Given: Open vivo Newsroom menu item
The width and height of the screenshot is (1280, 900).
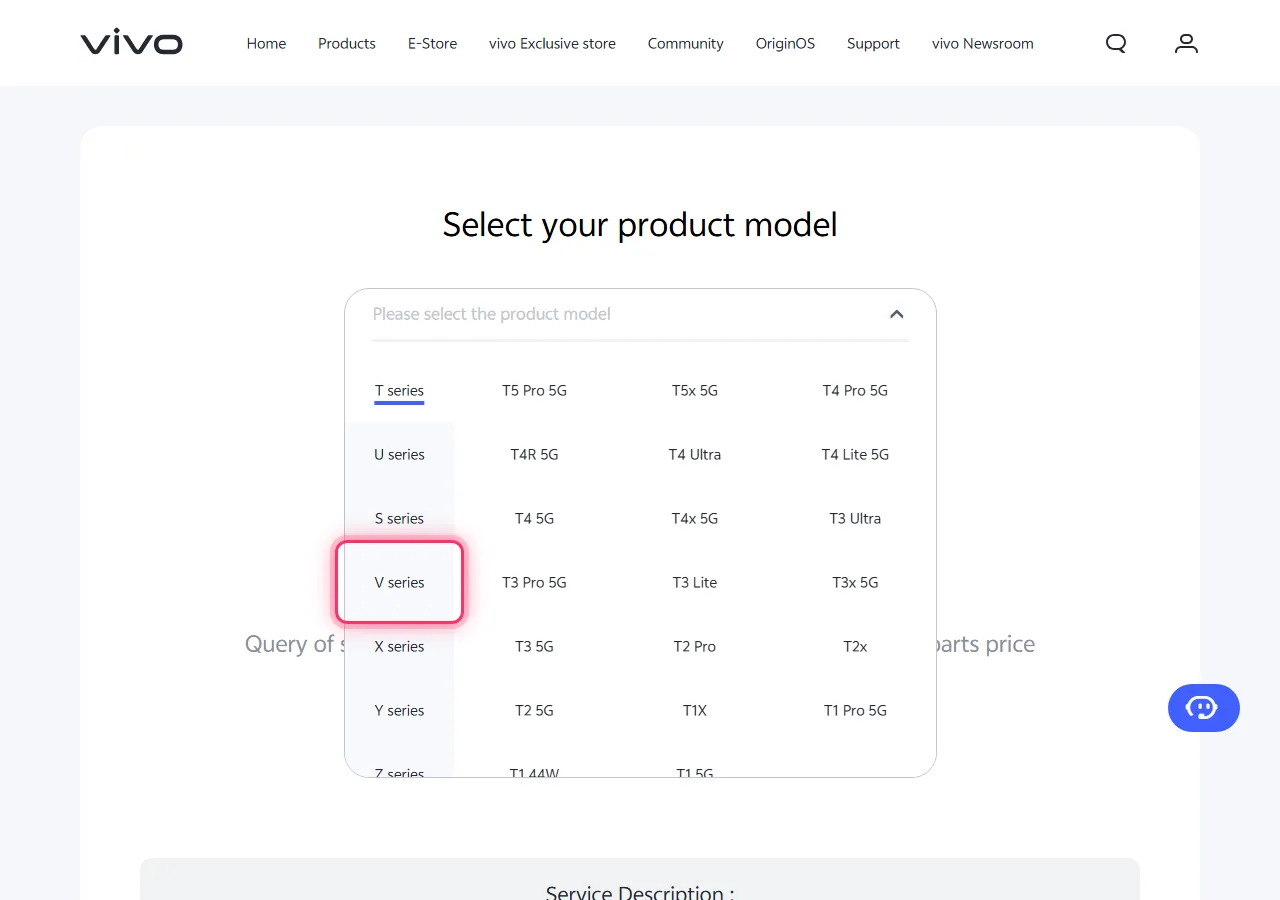Looking at the screenshot, I should pos(983,44).
